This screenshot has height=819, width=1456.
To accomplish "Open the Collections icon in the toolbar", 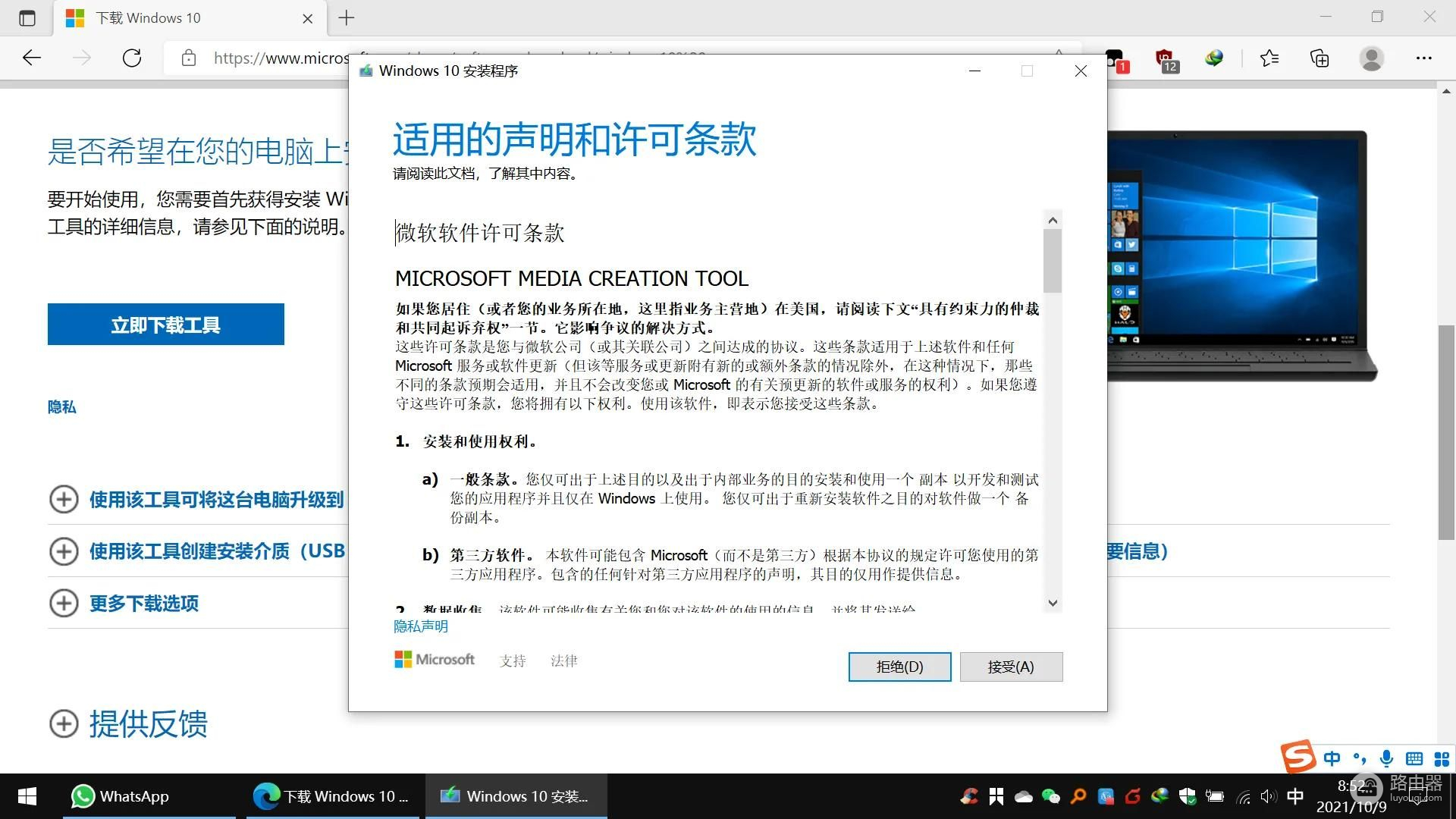I will tap(1319, 58).
